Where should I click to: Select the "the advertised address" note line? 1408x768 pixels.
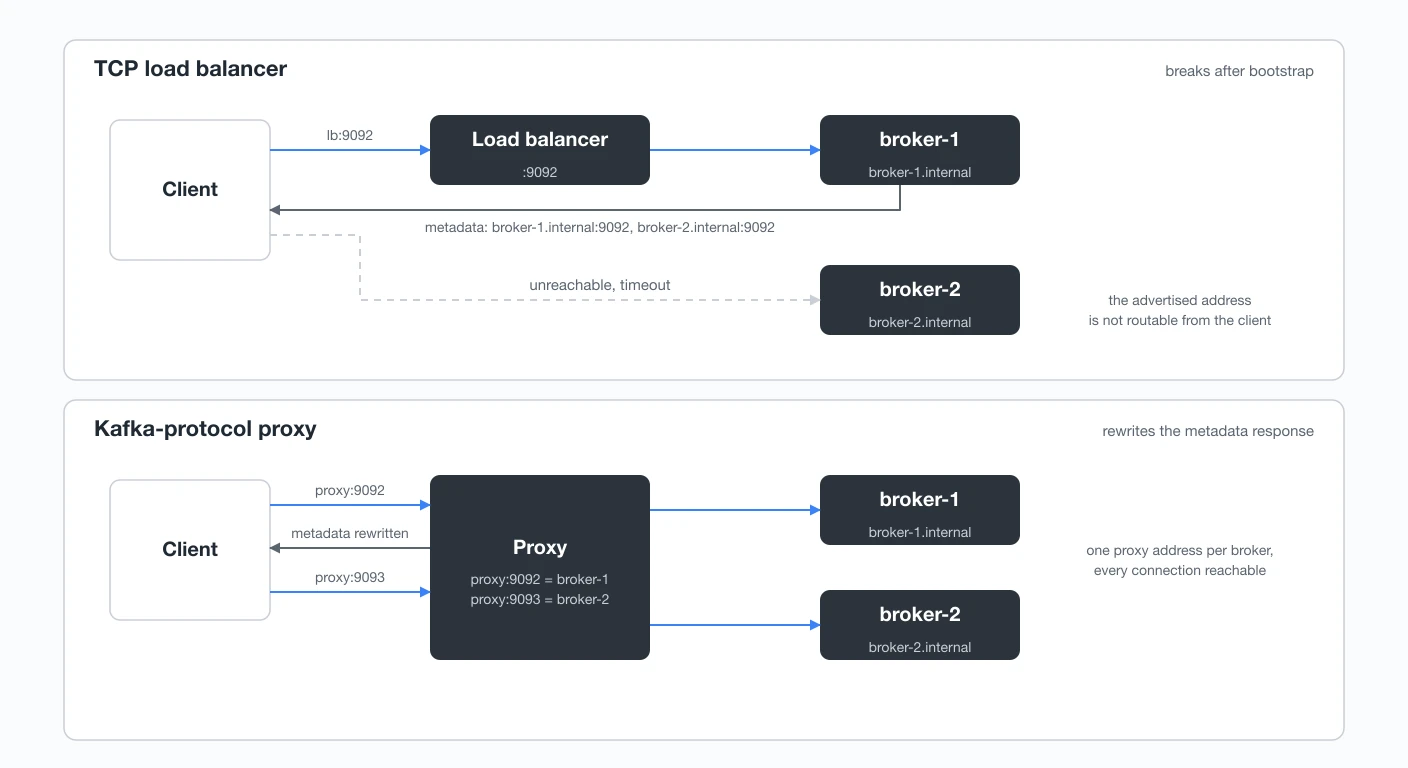click(1180, 300)
